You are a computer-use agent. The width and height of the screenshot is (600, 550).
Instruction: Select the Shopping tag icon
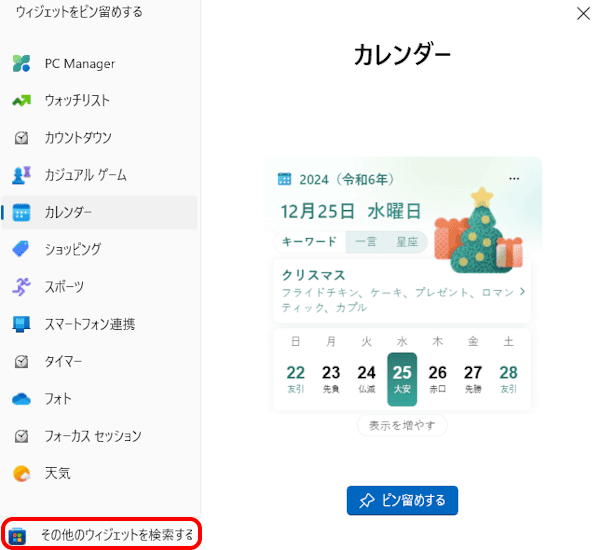pyautogui.click(x=21, y=249)
